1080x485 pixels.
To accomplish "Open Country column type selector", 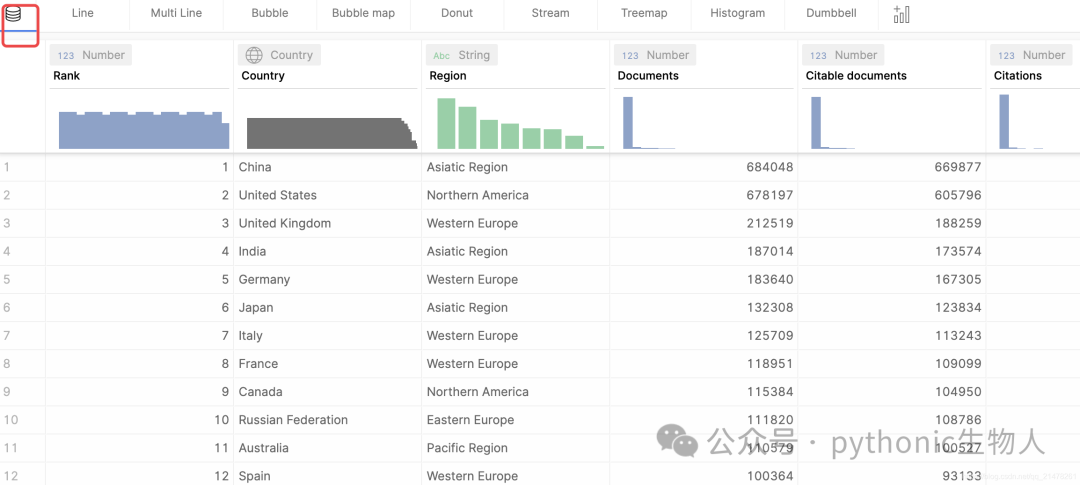I will tap(279, 55).
